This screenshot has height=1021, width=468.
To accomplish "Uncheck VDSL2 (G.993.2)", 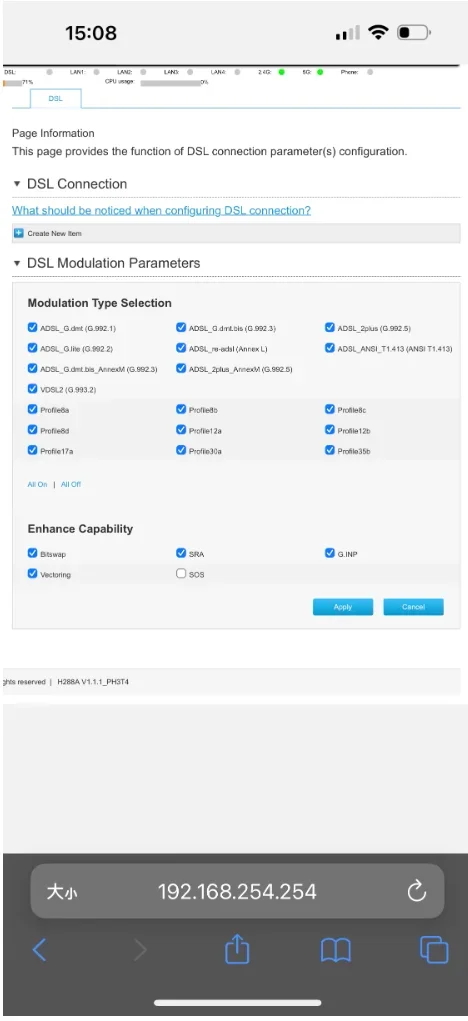I will (33, 389).
